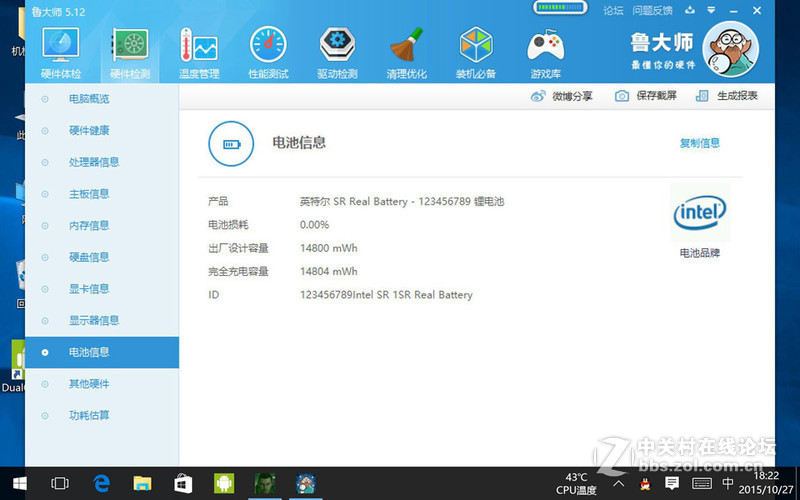The width and height of the screenshot is (800, 500).
Task: Close the 鲁大师 window
Action: point(757,11)
